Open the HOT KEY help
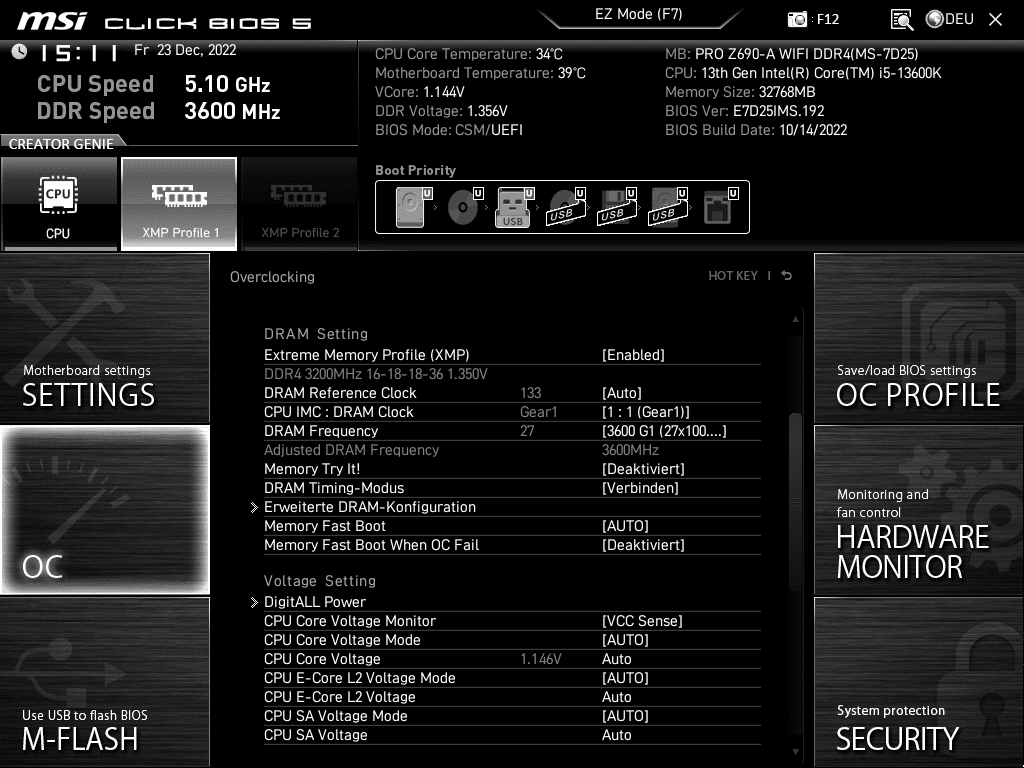The image size is (1024, 768). (733, 276)
